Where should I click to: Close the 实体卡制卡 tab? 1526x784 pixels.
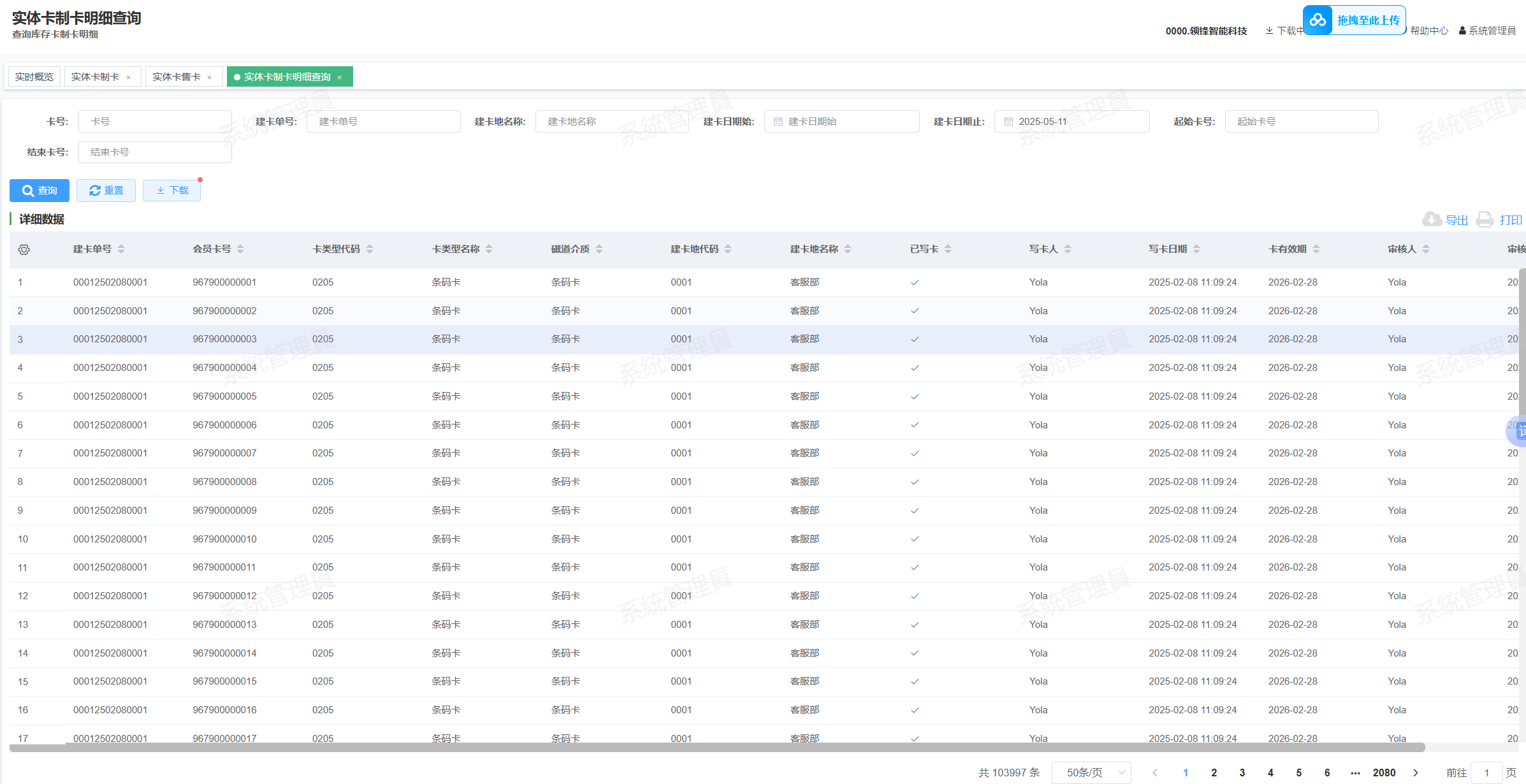[129, 77]
